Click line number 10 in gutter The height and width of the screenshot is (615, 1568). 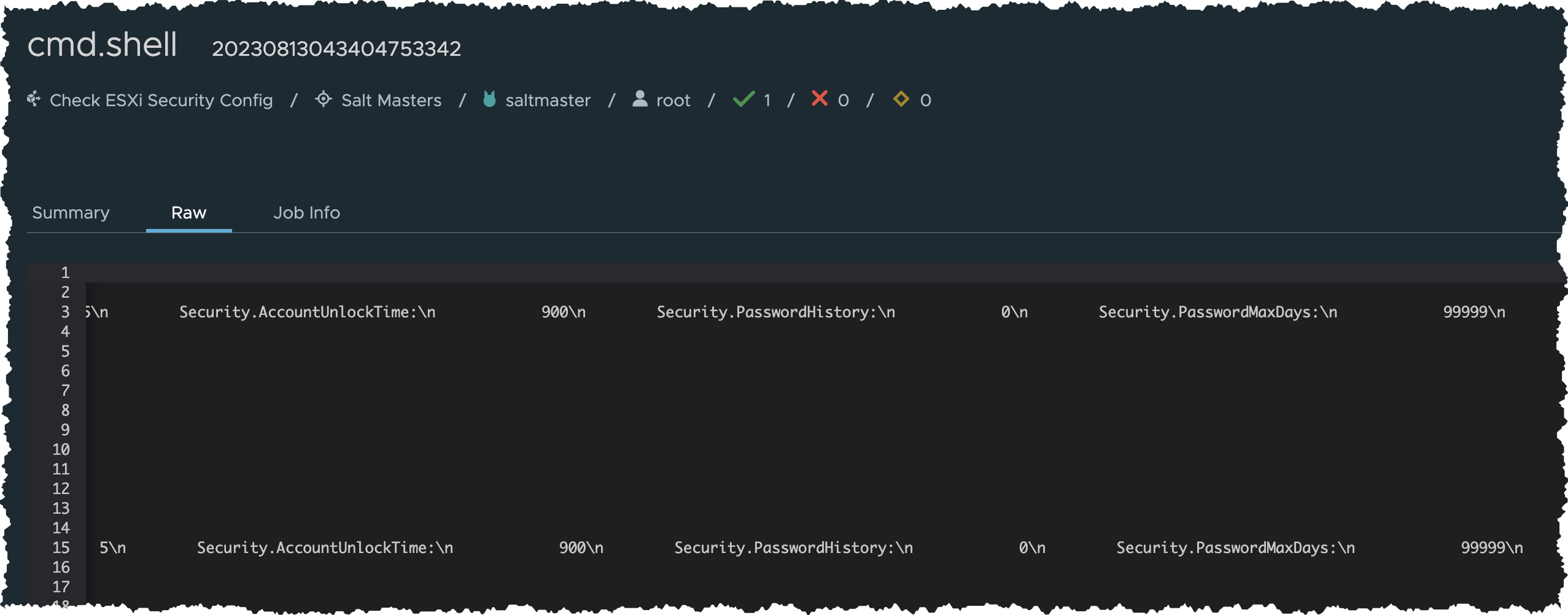(61, 449)
